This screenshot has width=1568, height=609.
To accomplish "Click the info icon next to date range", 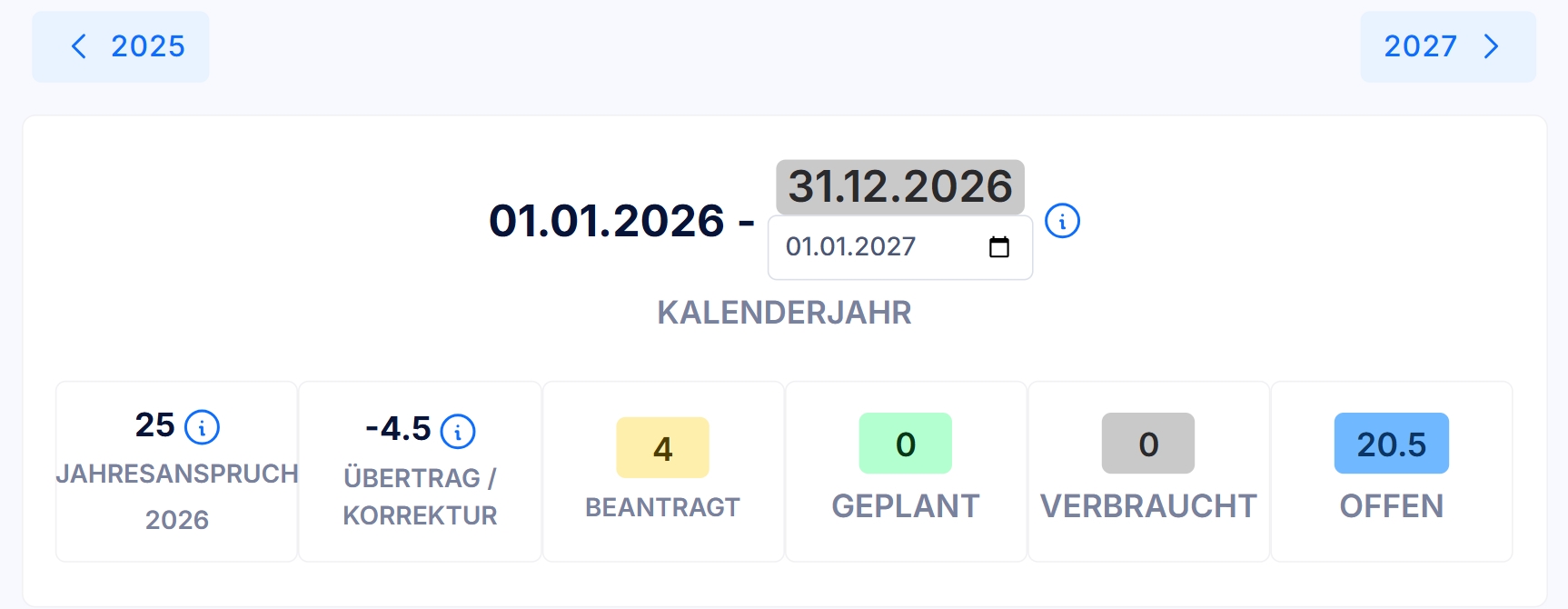I will point(1062,221).
